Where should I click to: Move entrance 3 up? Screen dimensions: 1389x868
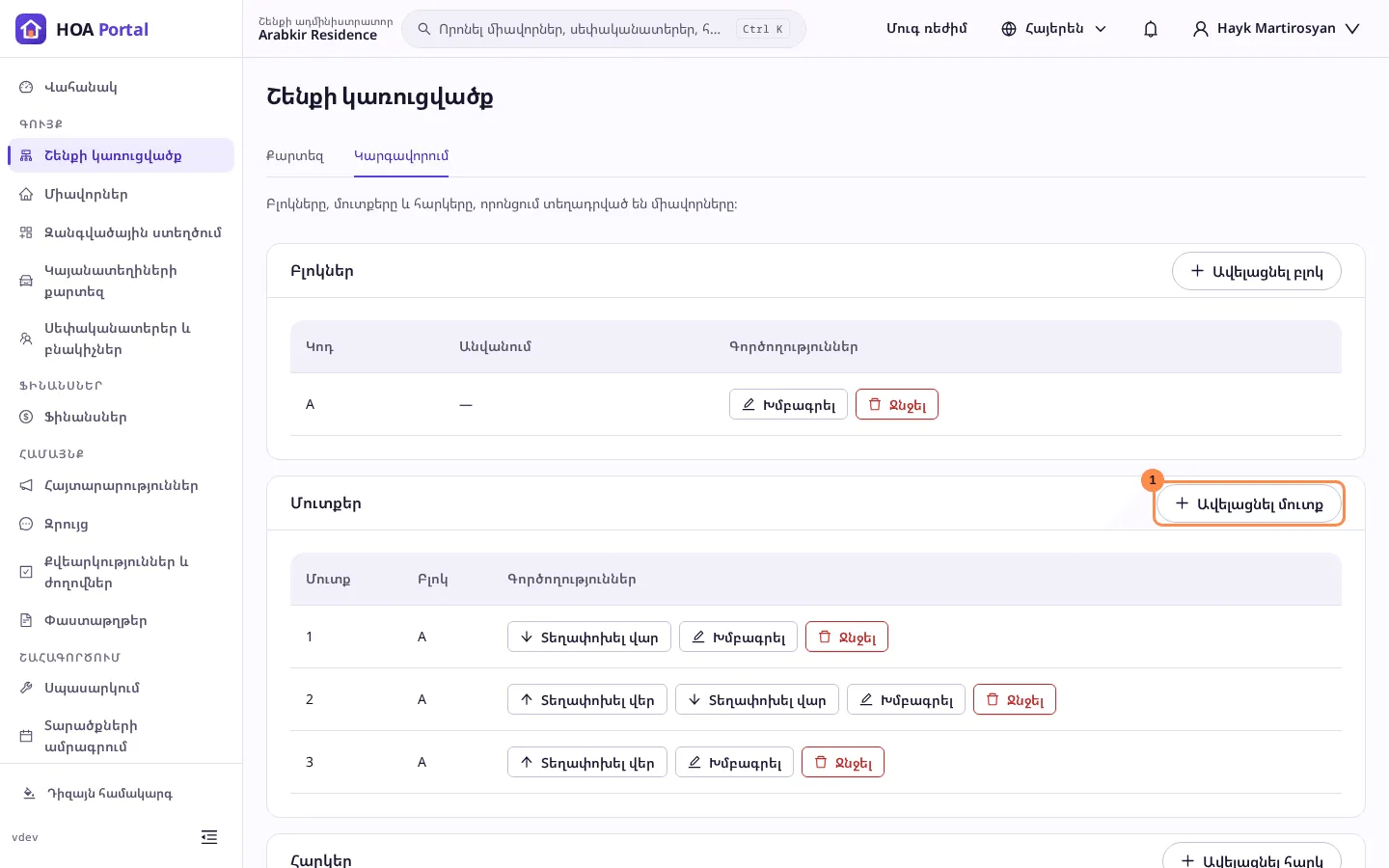point(587,762)
